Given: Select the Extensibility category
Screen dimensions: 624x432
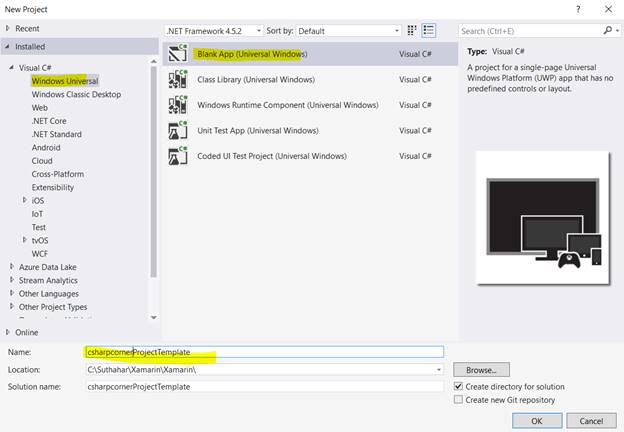Looking at the screenshot, I should point(53,187).
